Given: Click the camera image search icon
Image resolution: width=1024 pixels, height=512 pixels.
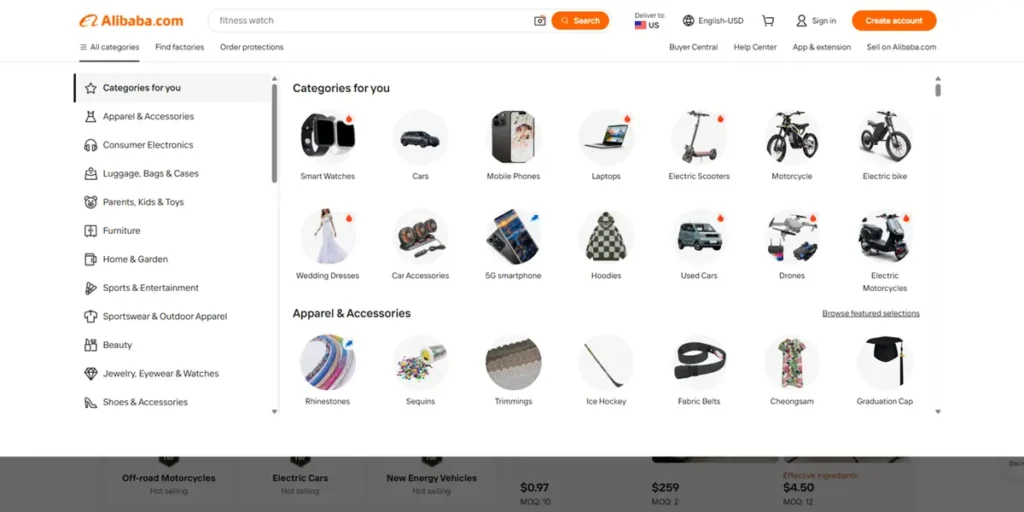Looking at the screenshot, I should (x=539, y=21).
